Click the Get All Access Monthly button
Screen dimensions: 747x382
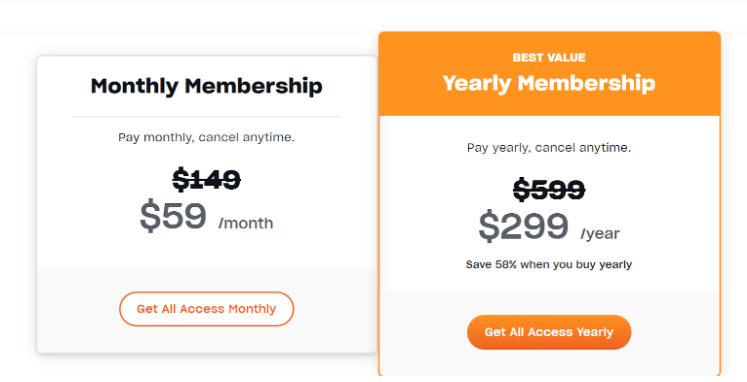pos(206,309)
